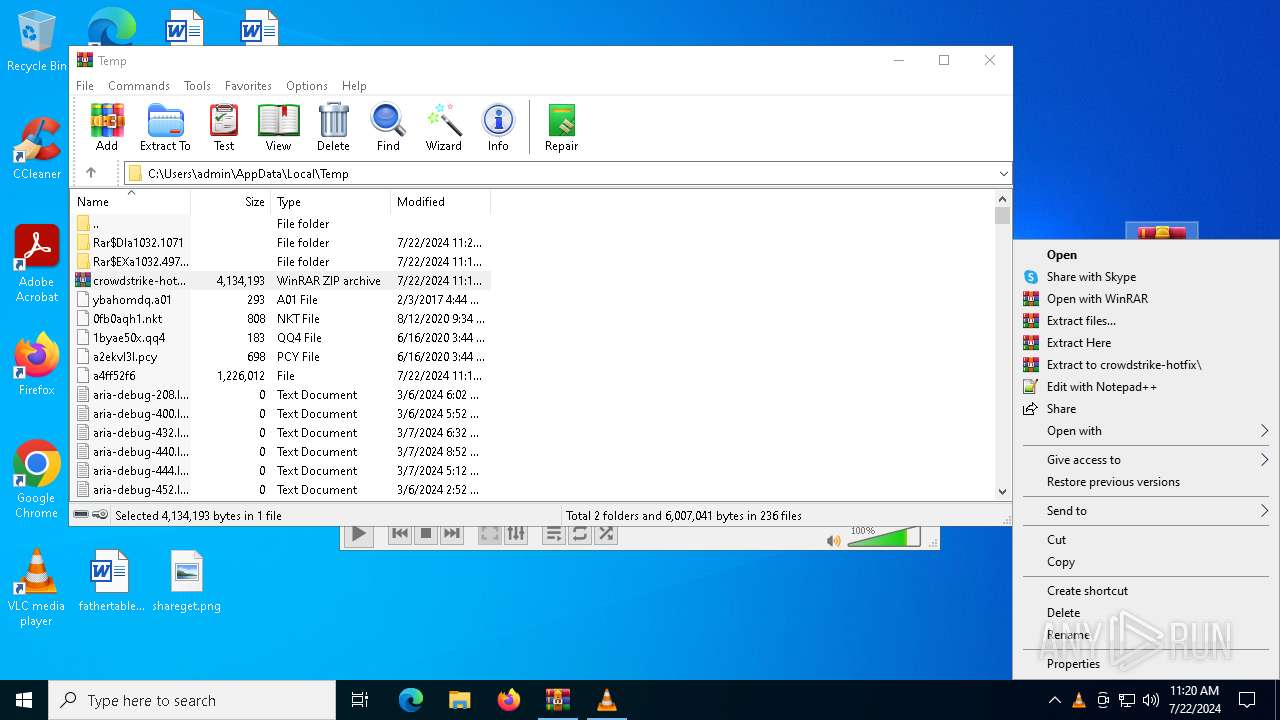
Task: Open the Favorites menu
Action: tap(248, 86)
